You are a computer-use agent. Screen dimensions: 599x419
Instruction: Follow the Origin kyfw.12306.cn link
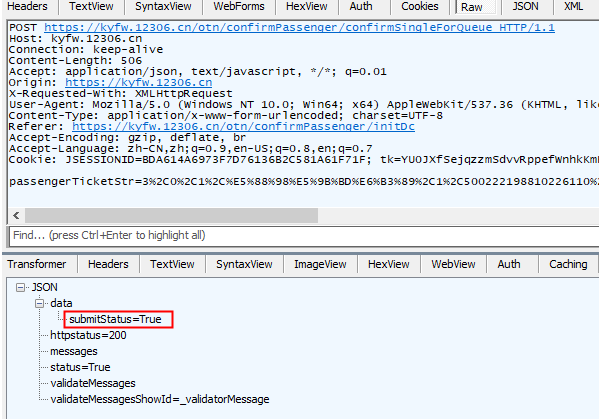(138, 83)
